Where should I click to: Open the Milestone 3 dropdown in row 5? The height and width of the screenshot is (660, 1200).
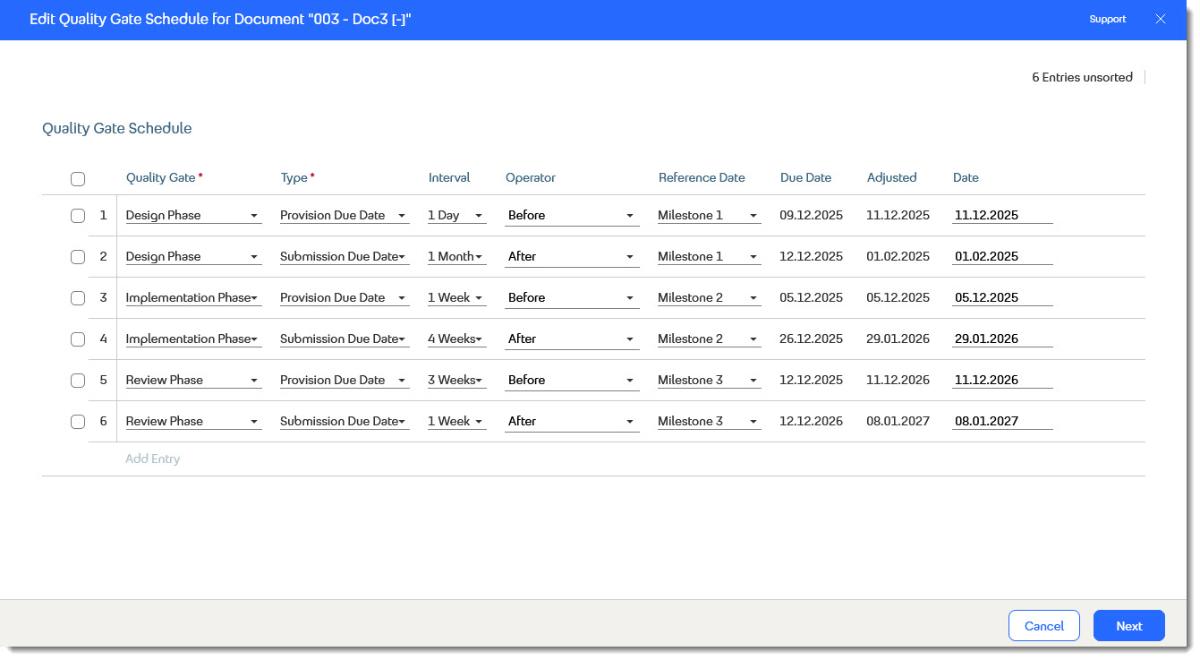pyautogui.click(x=709, y=380)
